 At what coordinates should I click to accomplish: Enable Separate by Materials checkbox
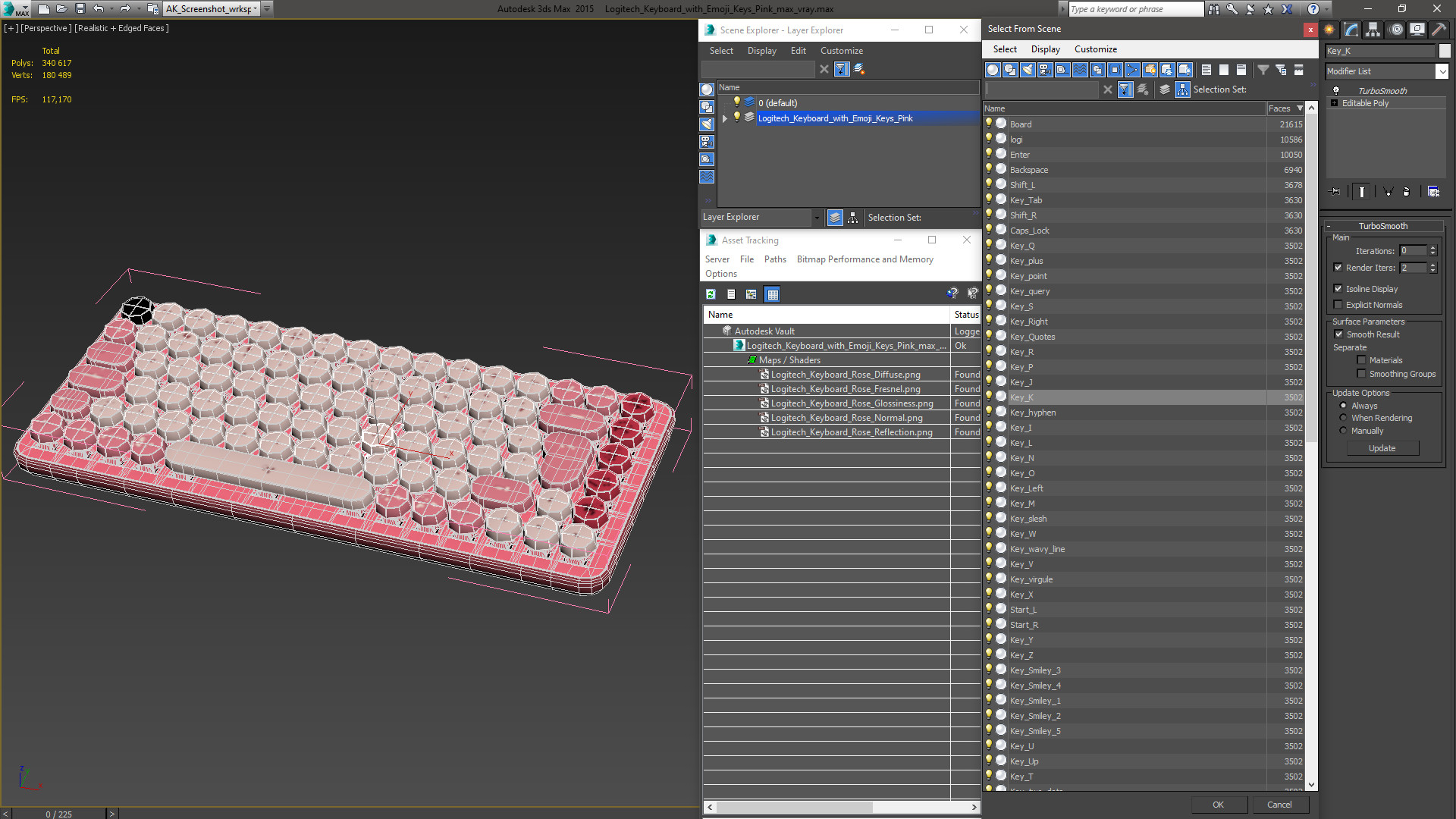pyautogui.click(x=1361, y=360)
